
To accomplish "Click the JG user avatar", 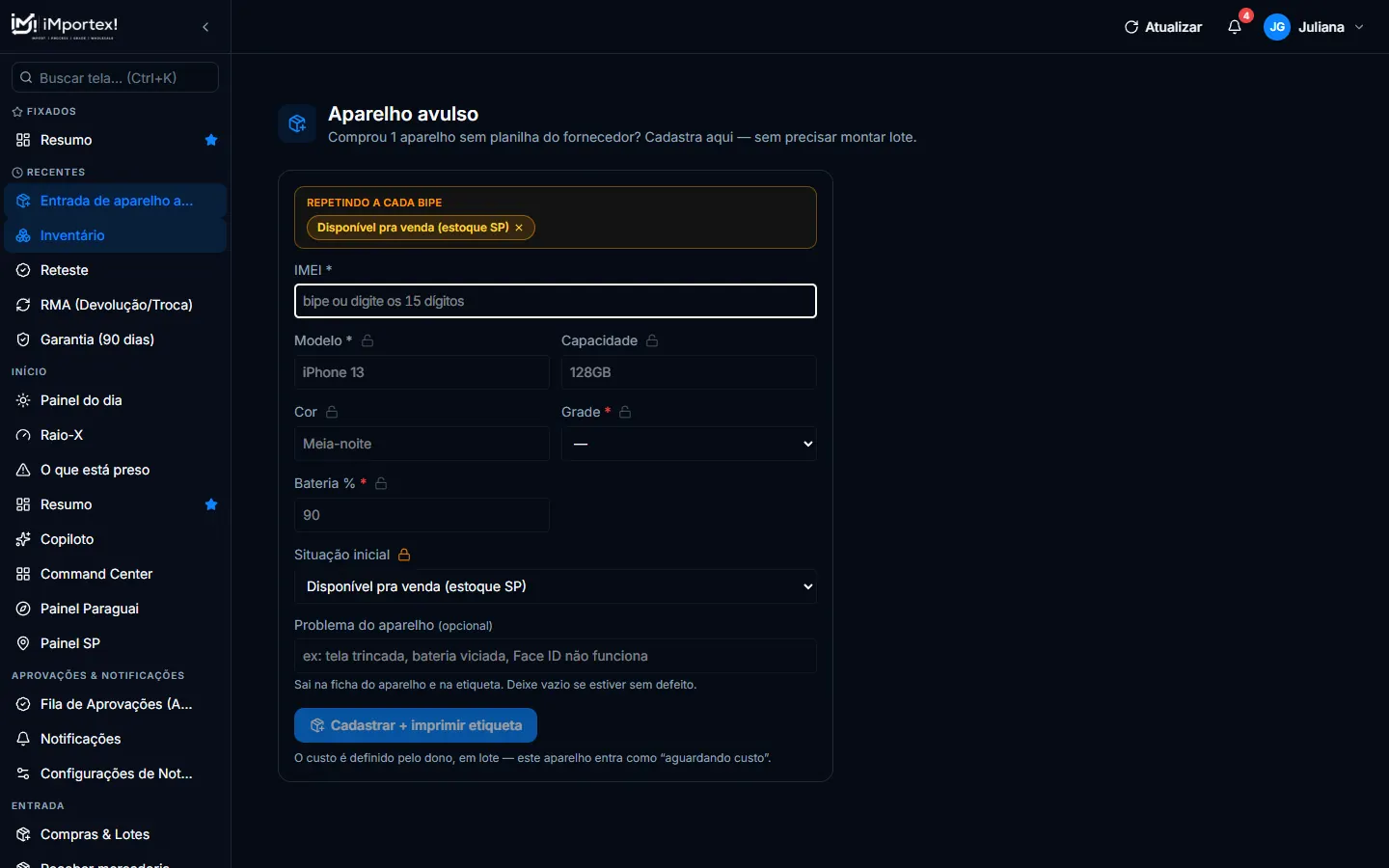I will pyautogui.click(x=1277, y=27).
